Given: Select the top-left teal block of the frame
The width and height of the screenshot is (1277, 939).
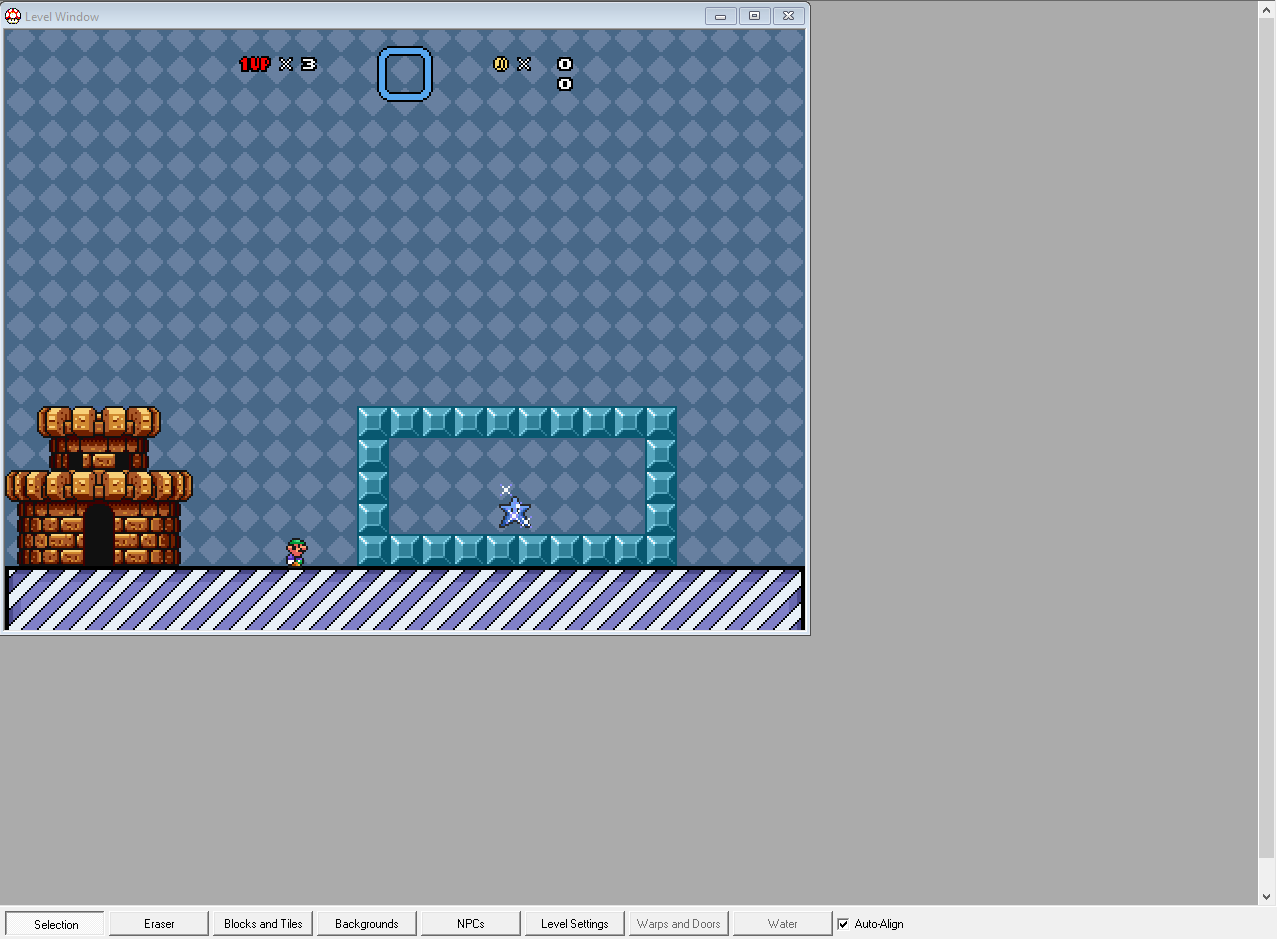Looking at the screenshot, I should (373, 422).
